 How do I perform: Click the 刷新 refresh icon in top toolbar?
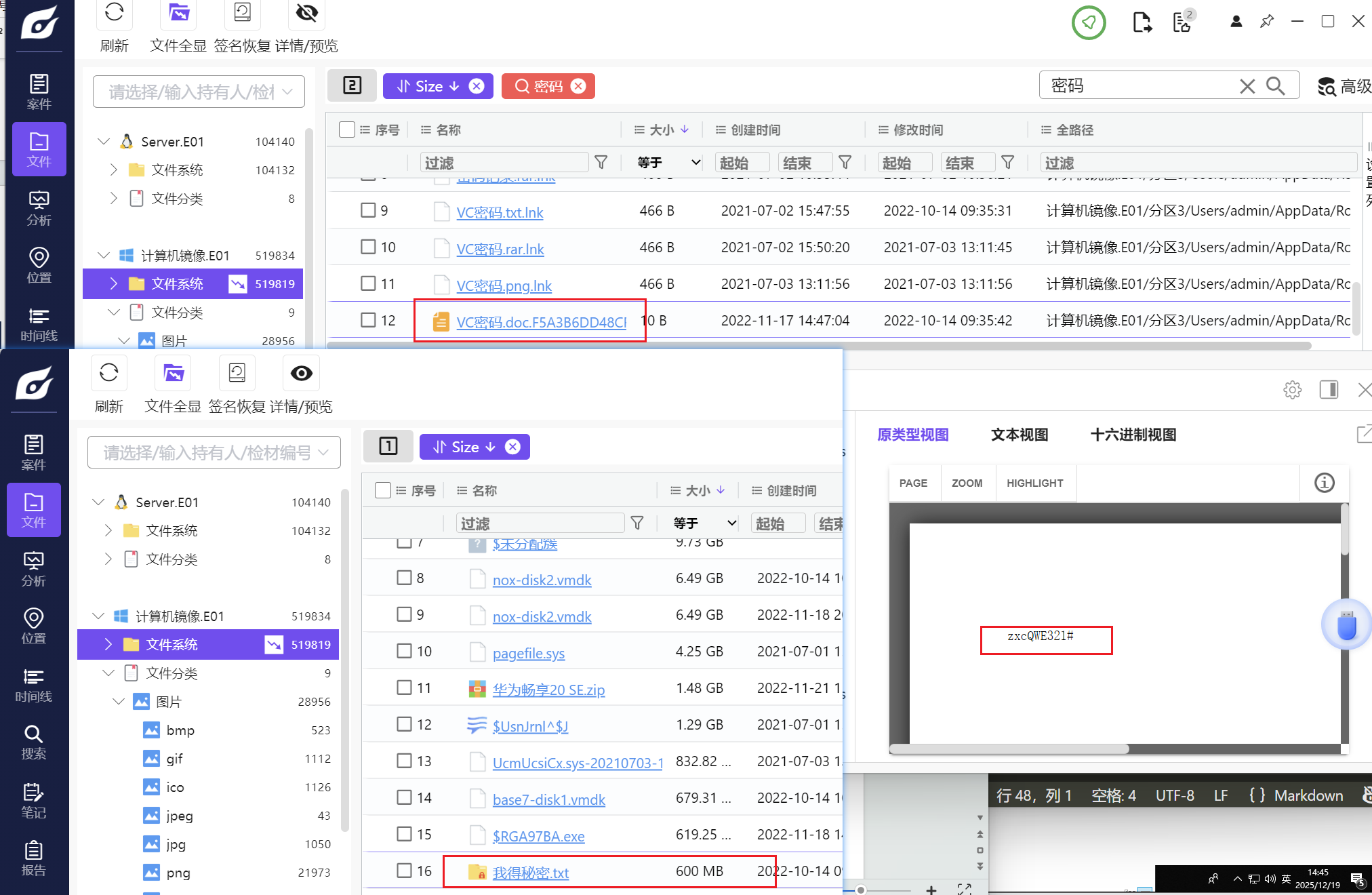(x=114, y=13)
